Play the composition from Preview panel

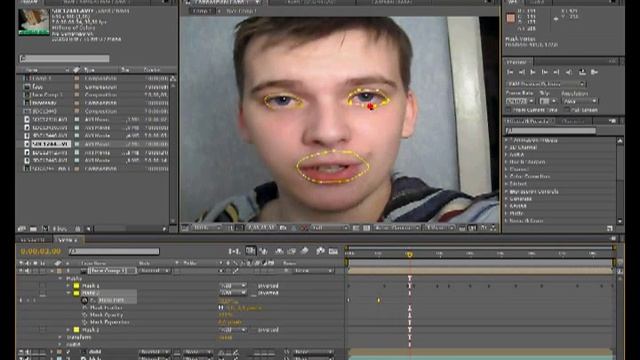coord(533,72)
